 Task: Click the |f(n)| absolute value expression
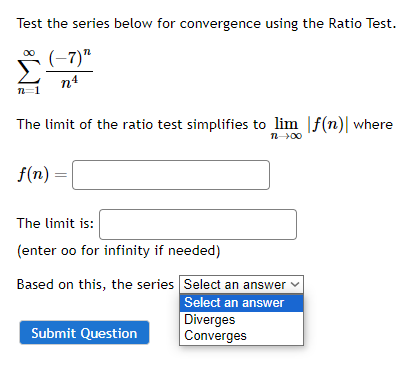point(328,124)
